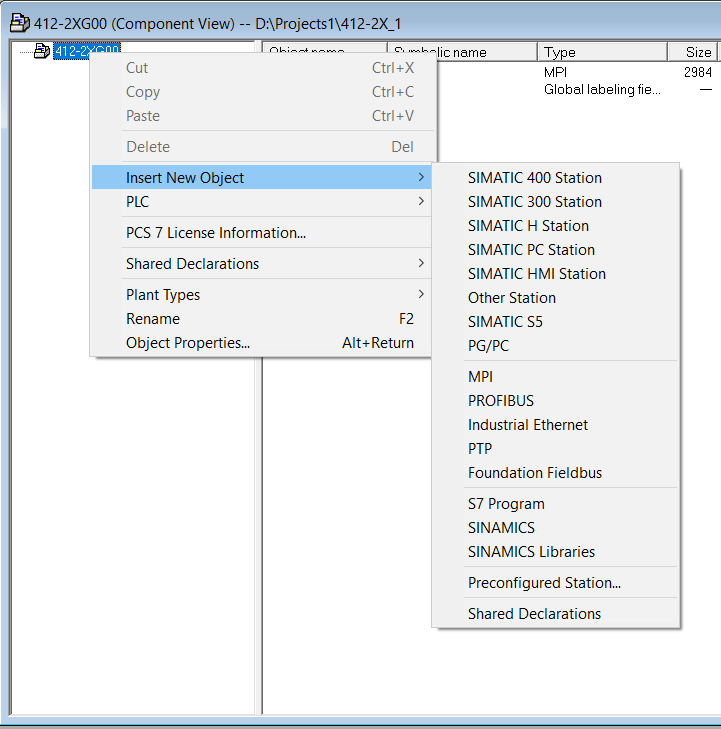Viewport: 721px width, 729px height.
Task: Open the PLC submenu entry
Action: (x=262, y=202)
